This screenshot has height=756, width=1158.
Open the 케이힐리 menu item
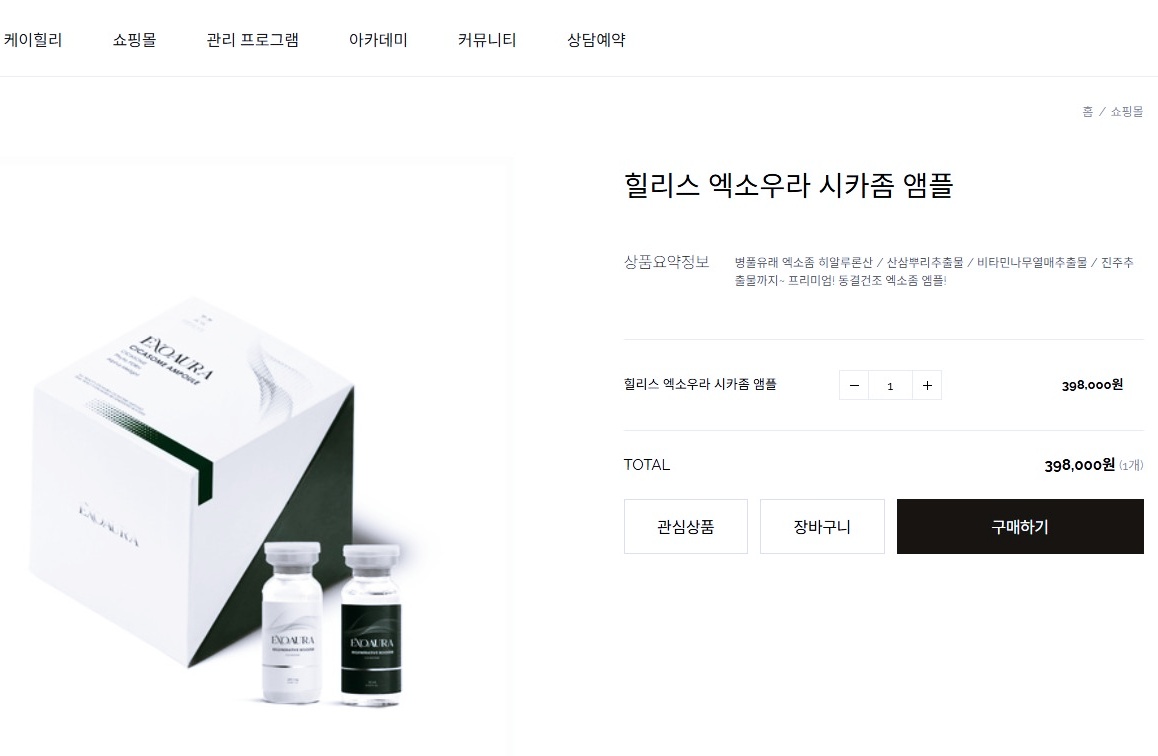click(32, 40)
